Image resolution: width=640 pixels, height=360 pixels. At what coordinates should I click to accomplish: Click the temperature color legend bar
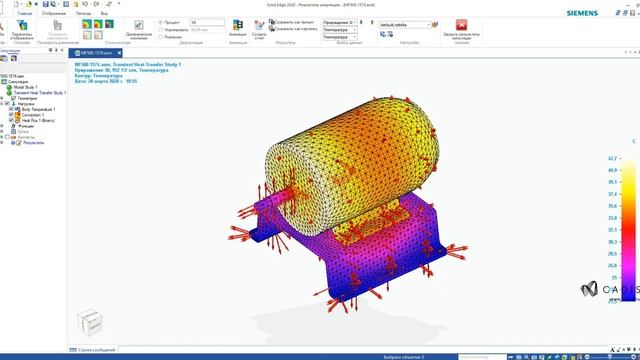(x=629, y=231)
